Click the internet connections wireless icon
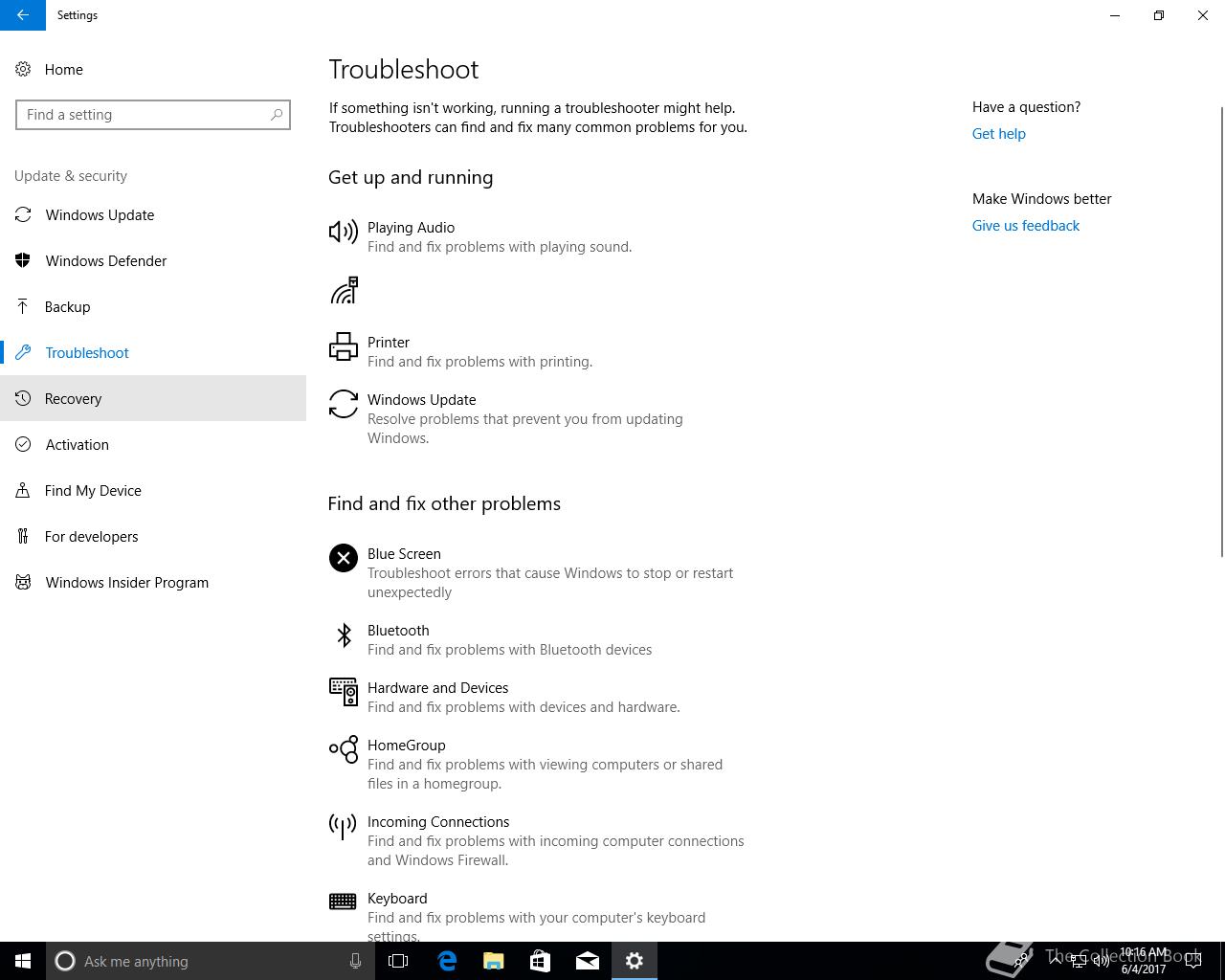 [344, 290]
